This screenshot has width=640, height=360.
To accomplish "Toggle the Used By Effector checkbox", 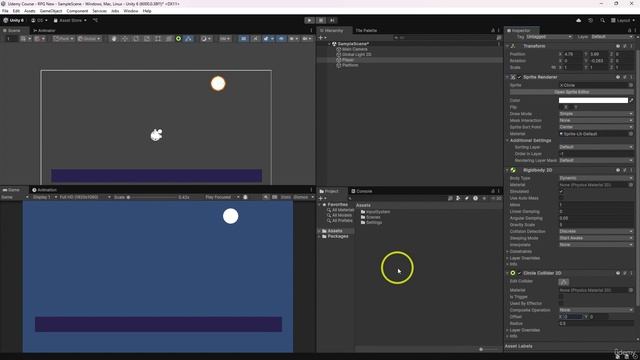I will (x=561, y=303).
